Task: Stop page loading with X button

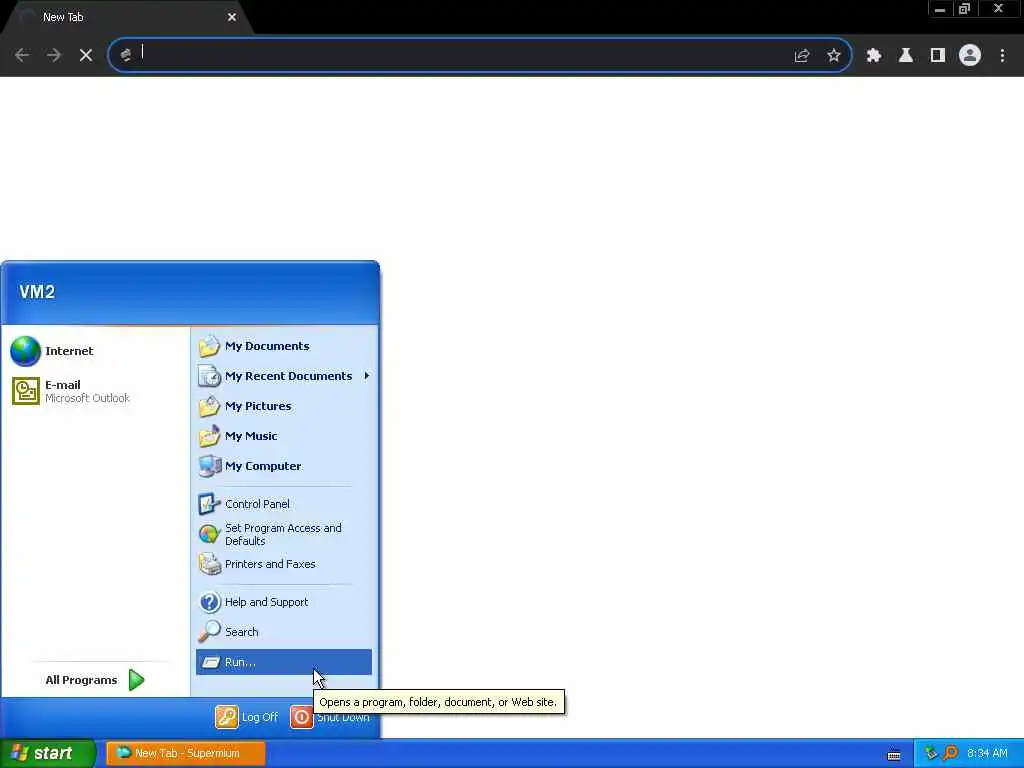Action: tap(86, 56)
